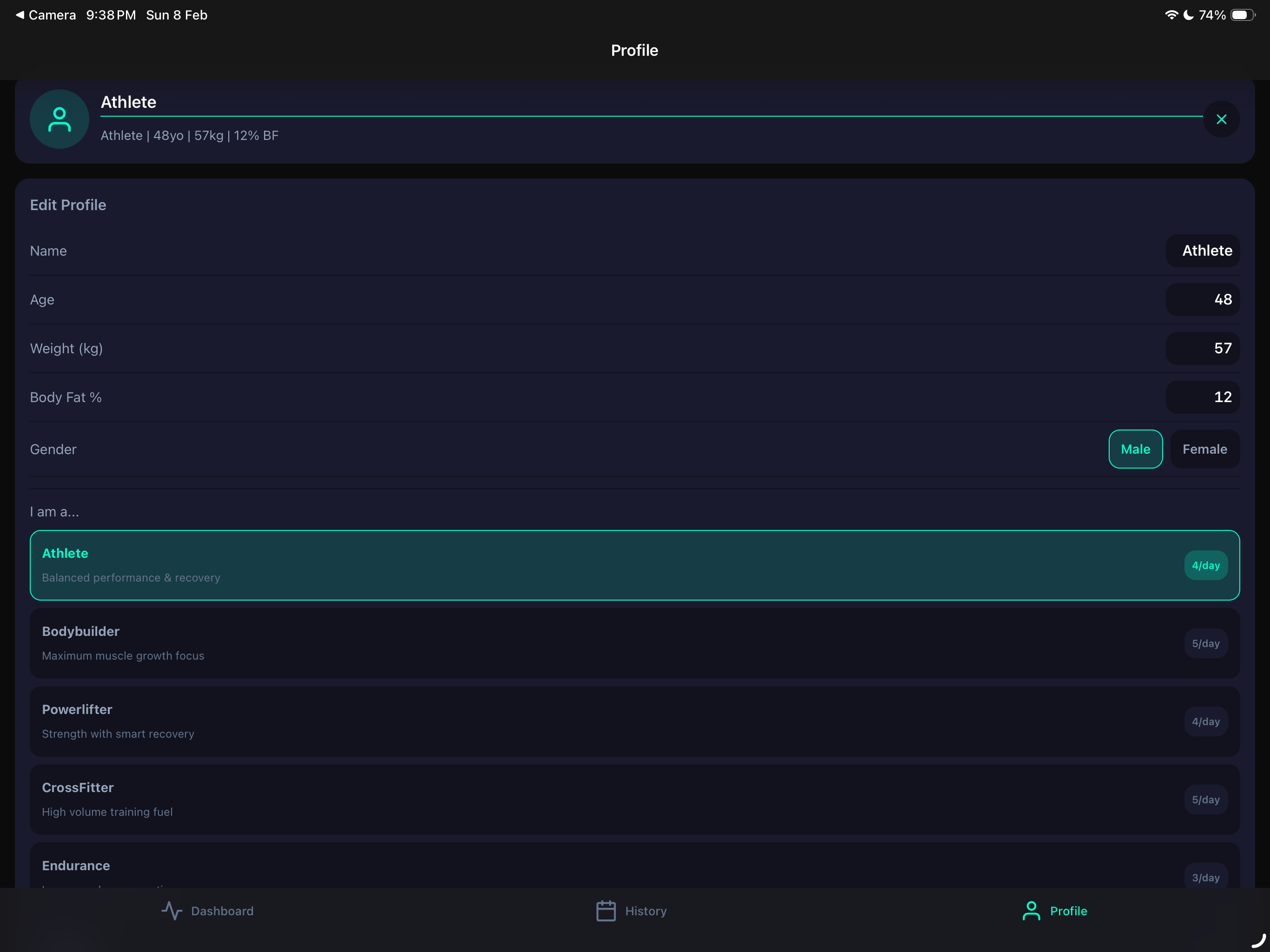Edit the Name field showing Athlete
The height and width of the screenshot is (952, 1270).
[1202, 251]
